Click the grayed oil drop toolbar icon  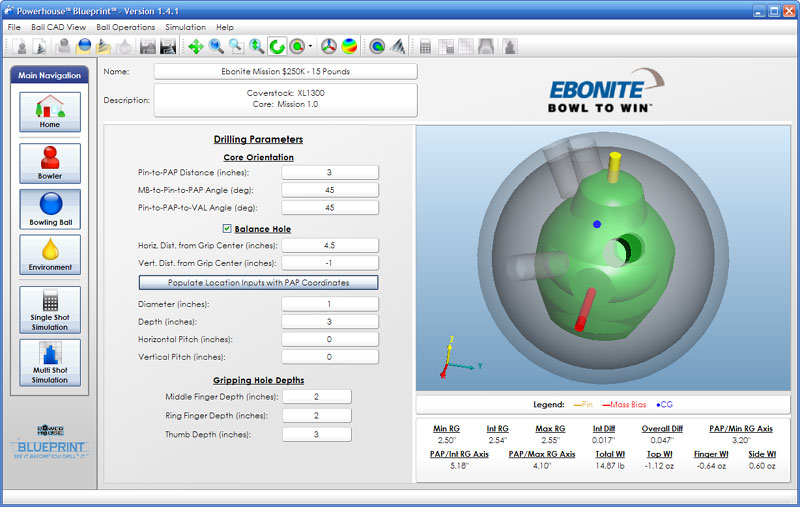click(x=123, y=46)
